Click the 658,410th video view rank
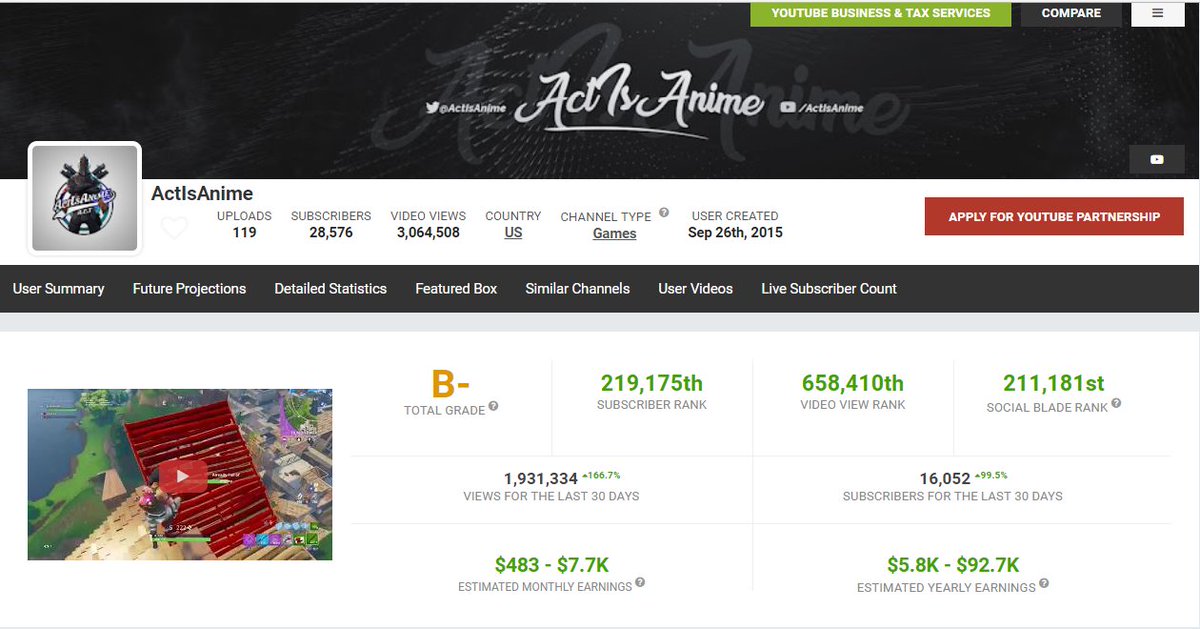 [853, 383]
